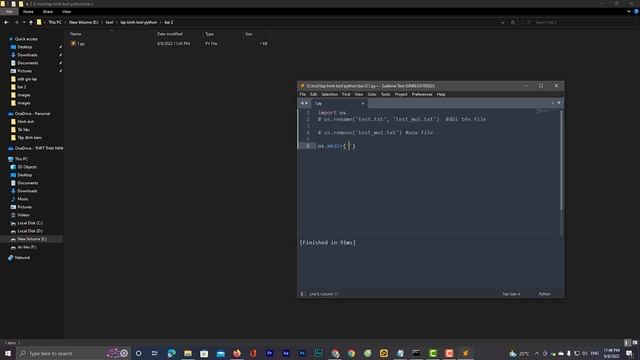Open the Goto menu in Sublime Text

(372, 94)
